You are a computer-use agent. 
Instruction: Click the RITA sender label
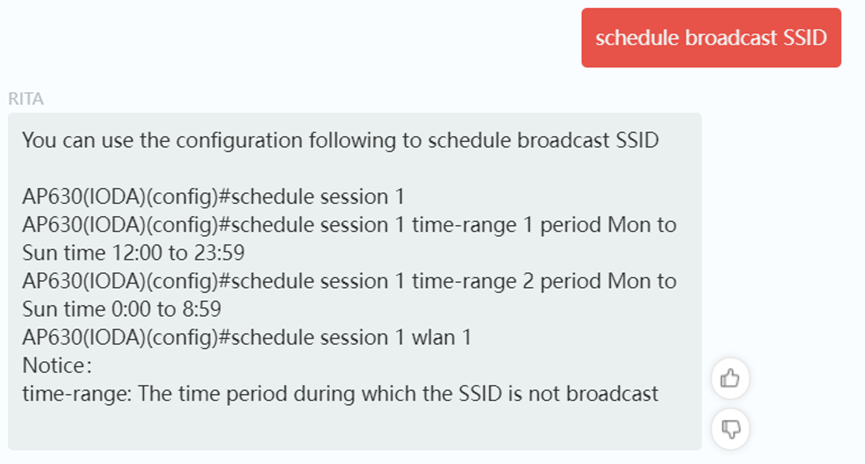point(26,99)
